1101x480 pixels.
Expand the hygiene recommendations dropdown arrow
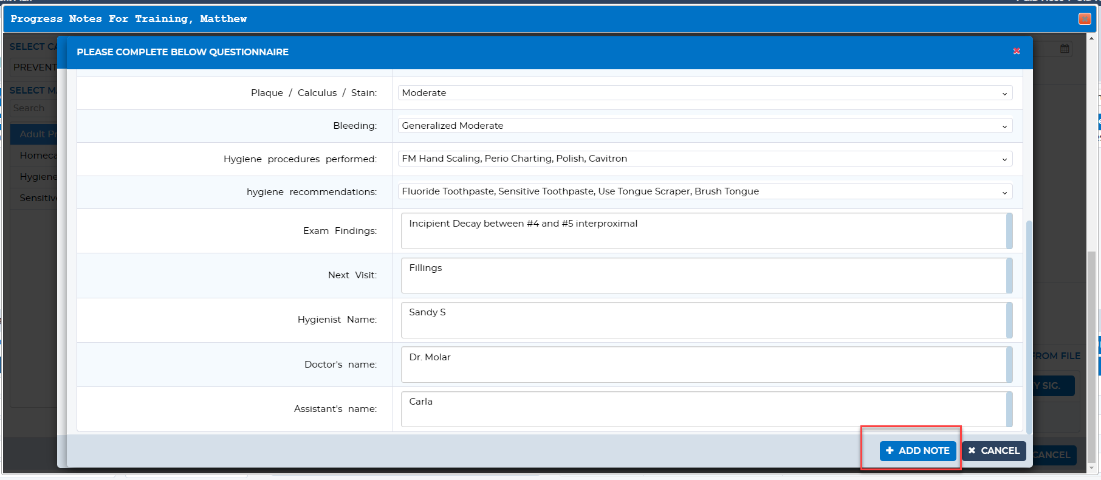[1005, 192]
